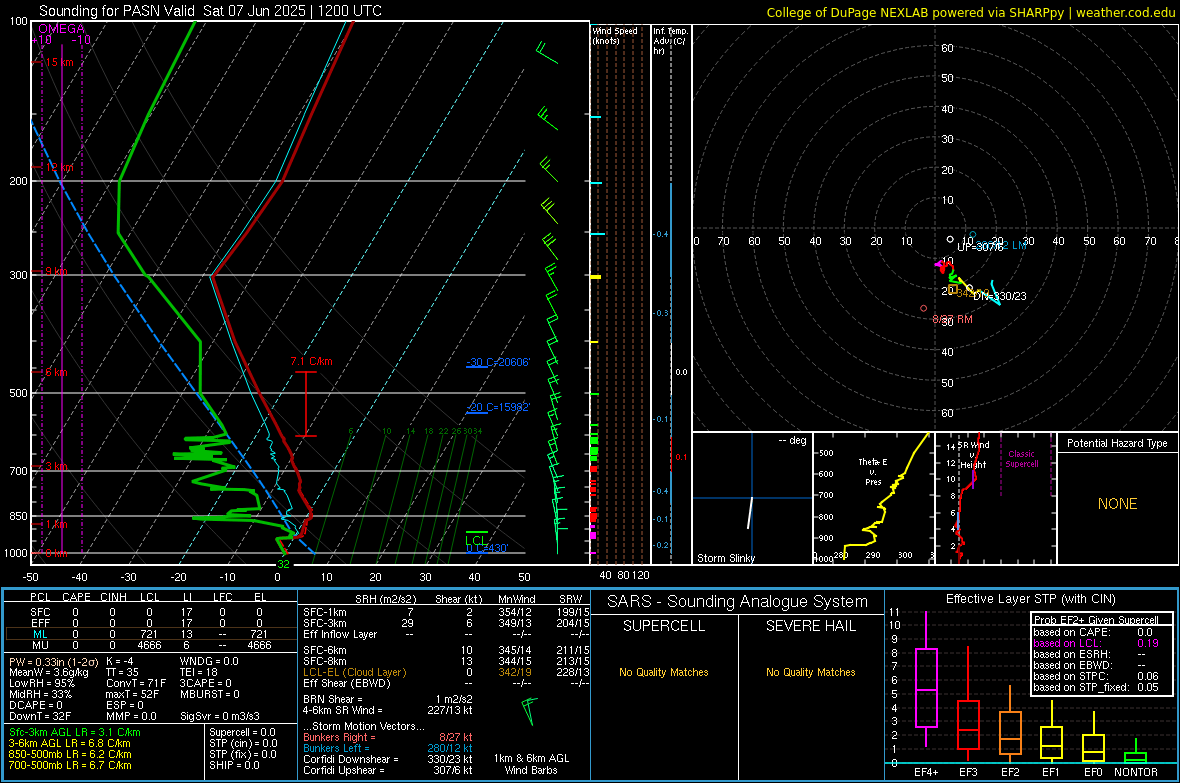Viewport: 1180px width, 783px height.
Task: Click the CAPE column header
Action: click(x=76, y=597)
